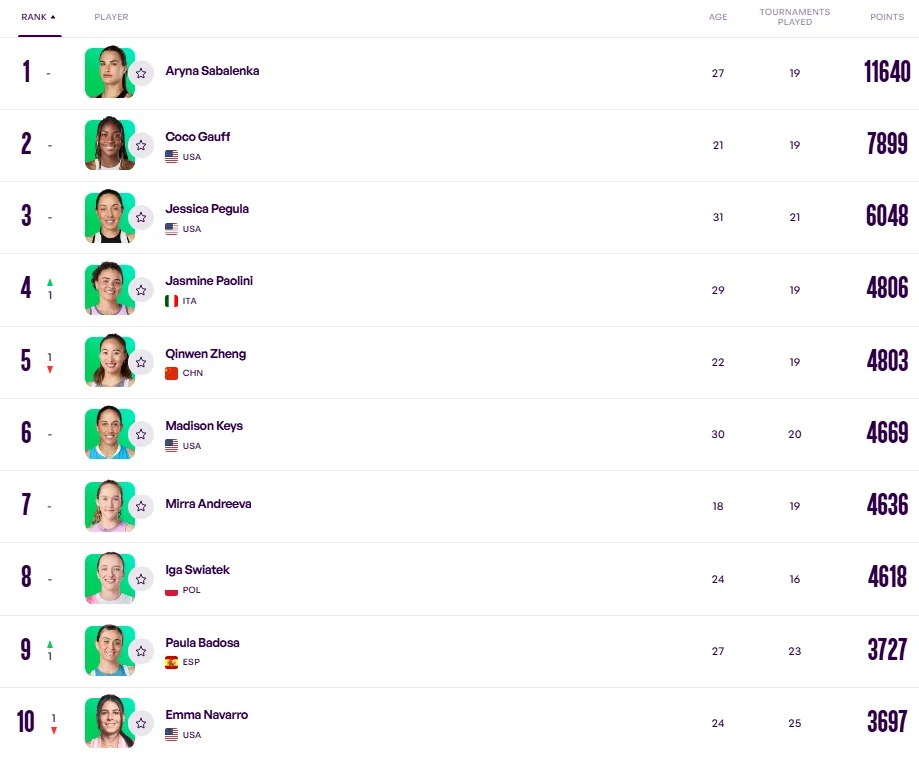Favorite Aryna Sabalenka with star icon
Viewport: 919px width, 758px height.
coord(141,73)
